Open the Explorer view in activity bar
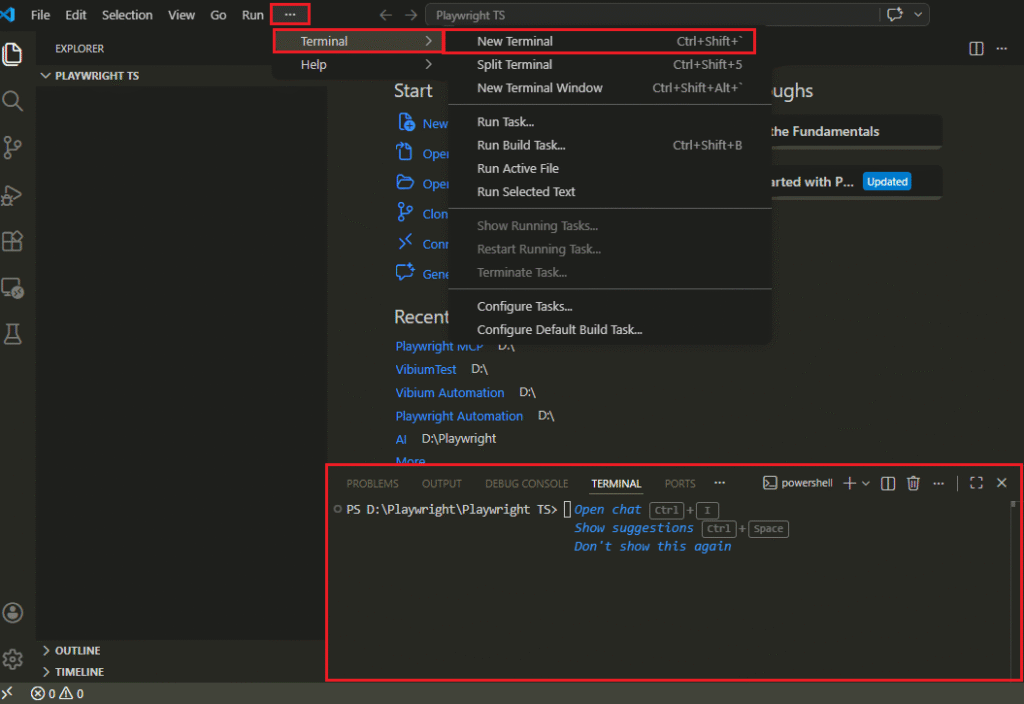Image resolution: width=1024 pixels, height=704 pixels. click(12, 54)
